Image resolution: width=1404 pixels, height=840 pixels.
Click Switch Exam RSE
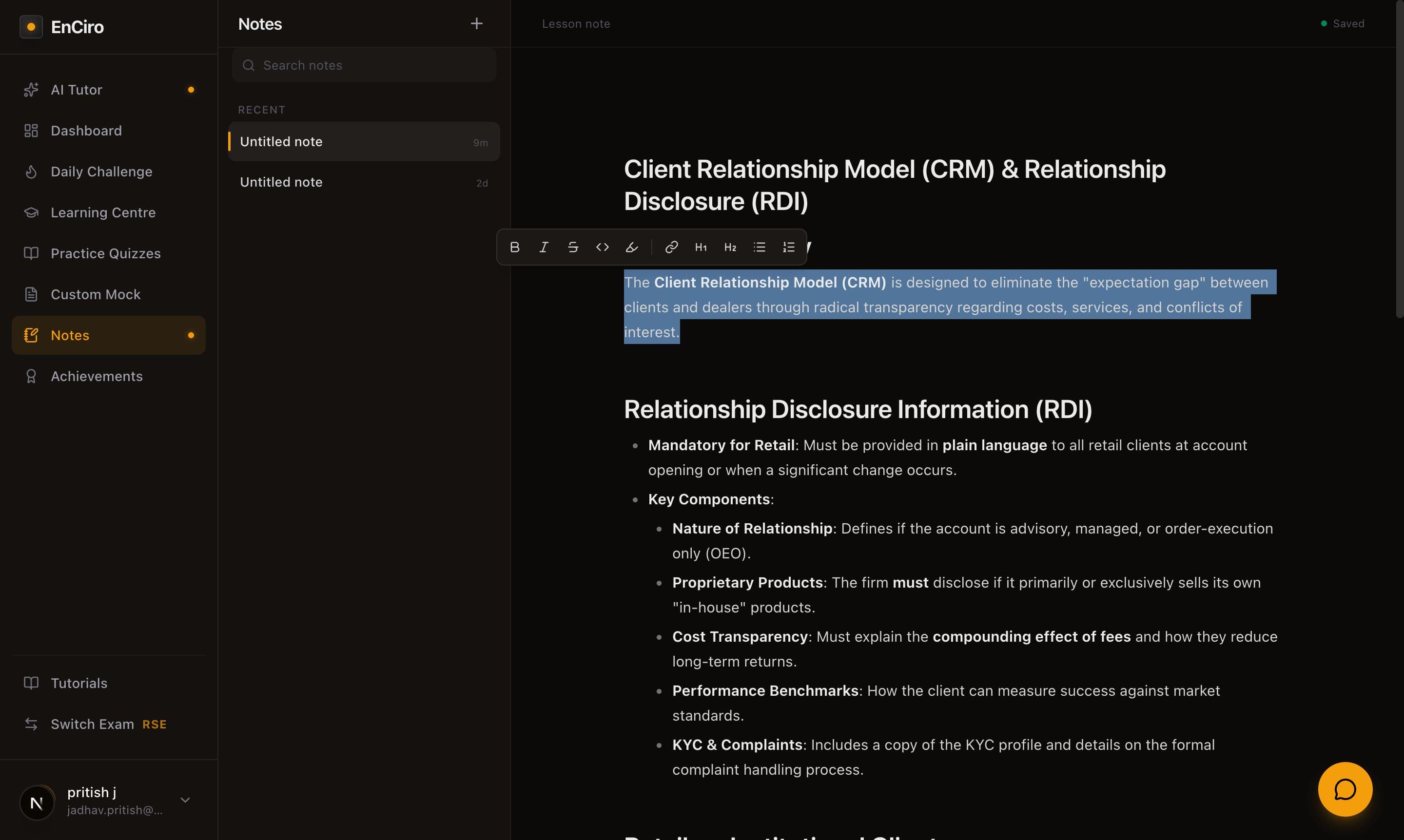click(108, 724)
